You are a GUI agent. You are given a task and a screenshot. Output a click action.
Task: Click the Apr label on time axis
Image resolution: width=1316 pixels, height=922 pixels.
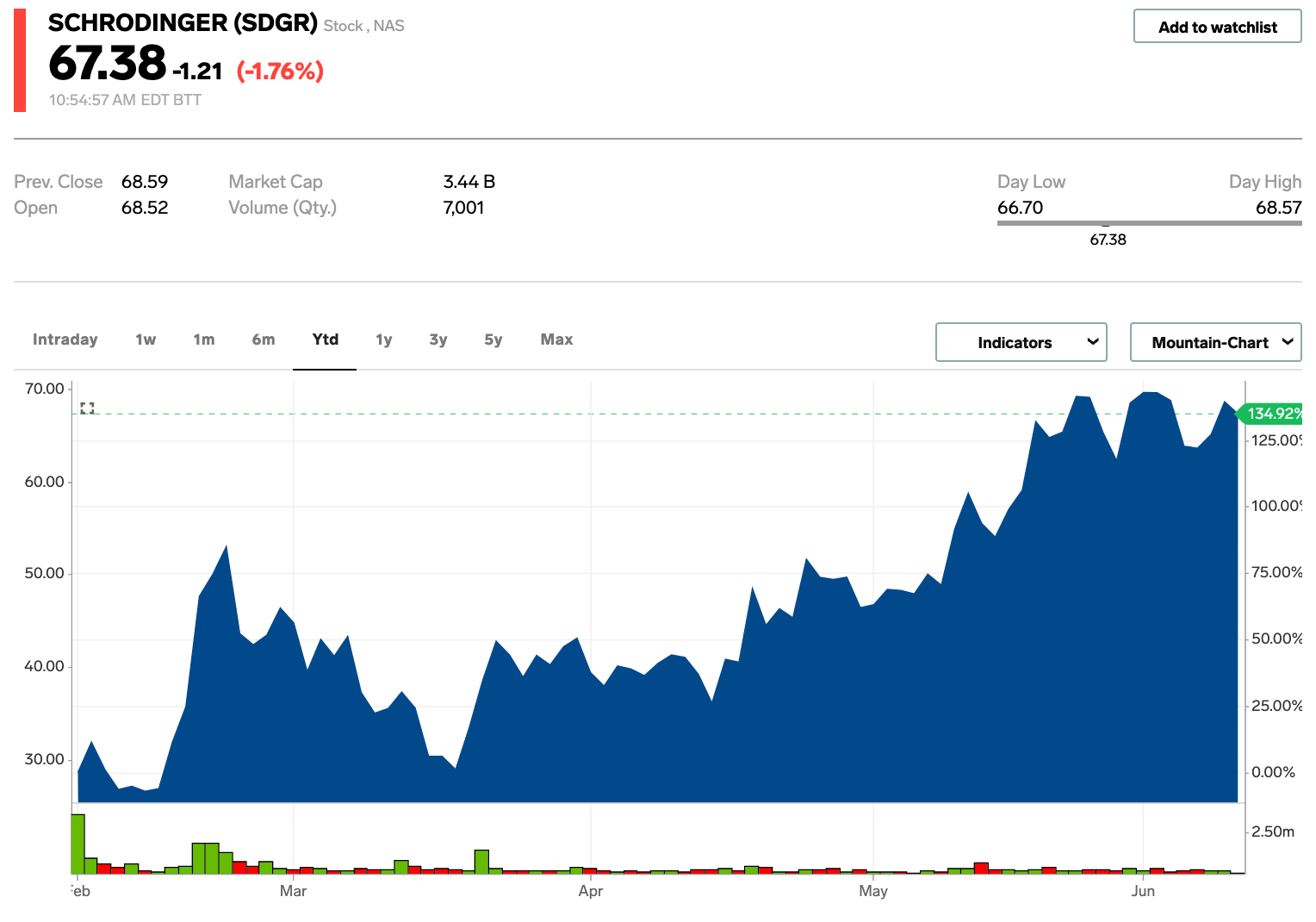pyautogui.click(x=591, y=891)
